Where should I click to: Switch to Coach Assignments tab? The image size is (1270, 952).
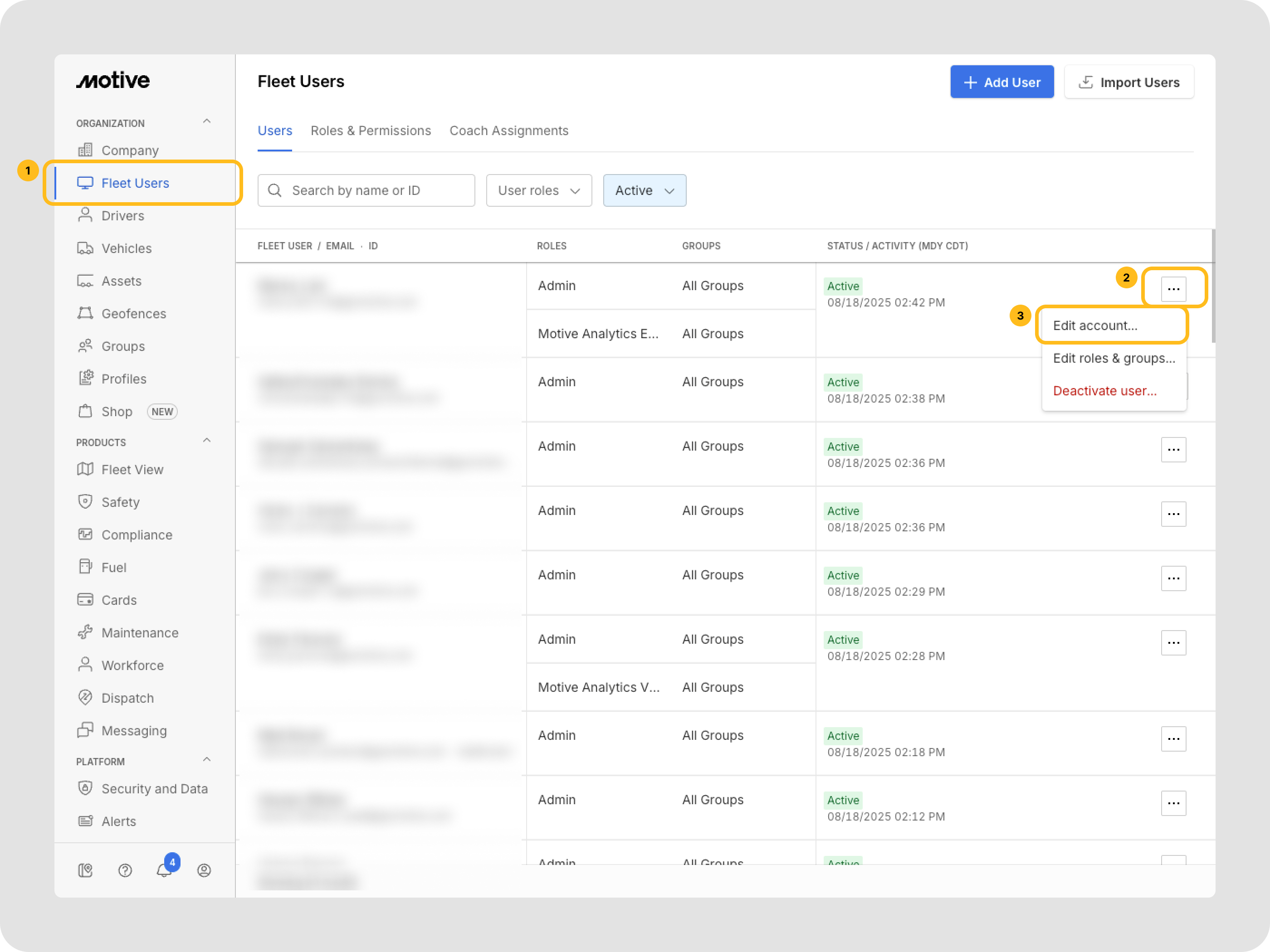(509, 131)
